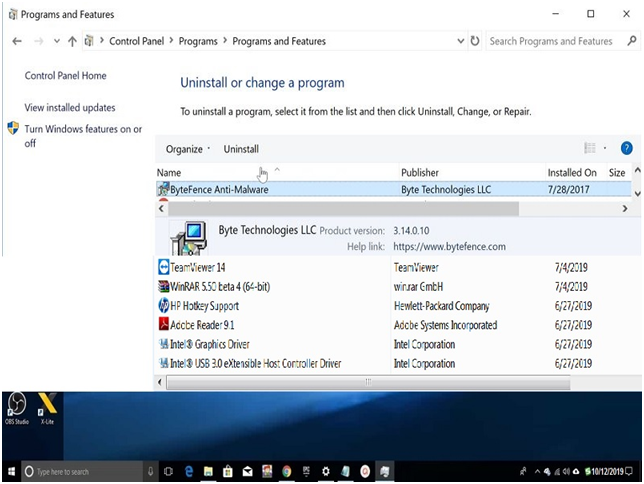Open Turn Windows features on or off

(83, 136)
